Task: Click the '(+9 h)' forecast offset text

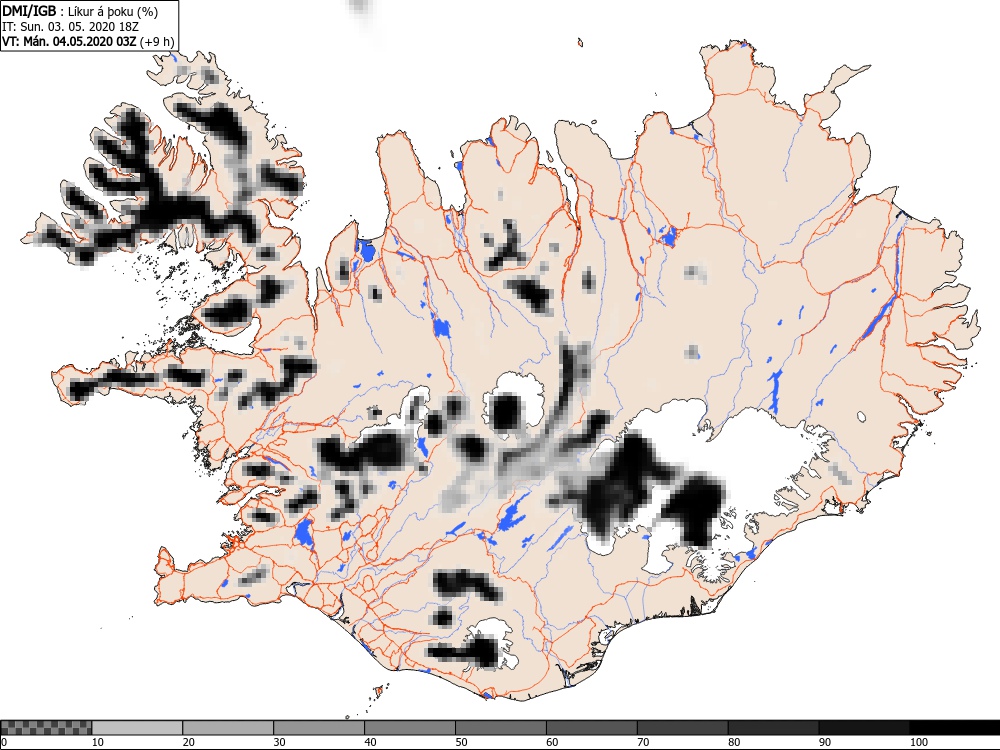Action: point(157,42)
